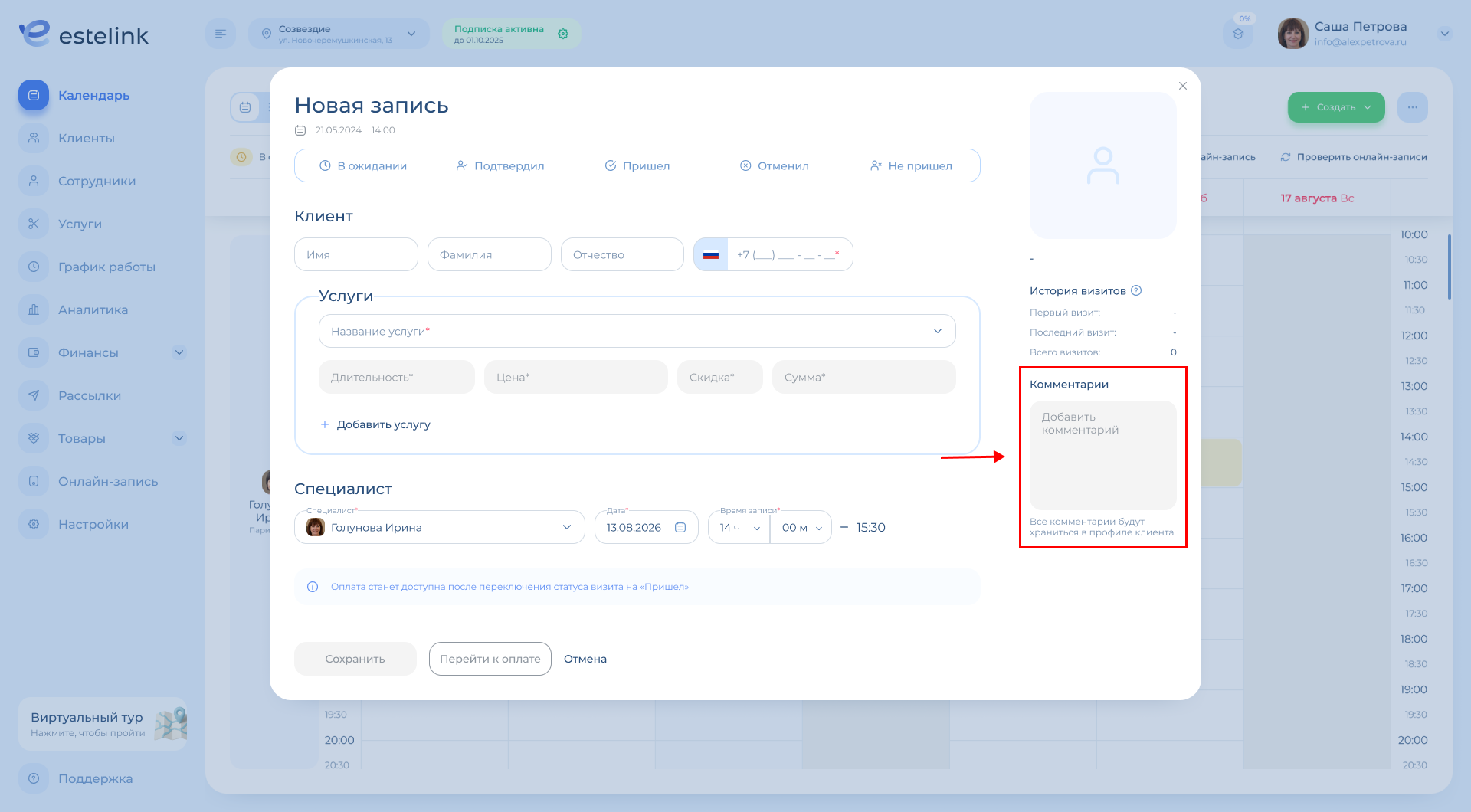1471x812 pixels.
Task: Click the Добавить комментарий text area
Action: pos(1102,455)
